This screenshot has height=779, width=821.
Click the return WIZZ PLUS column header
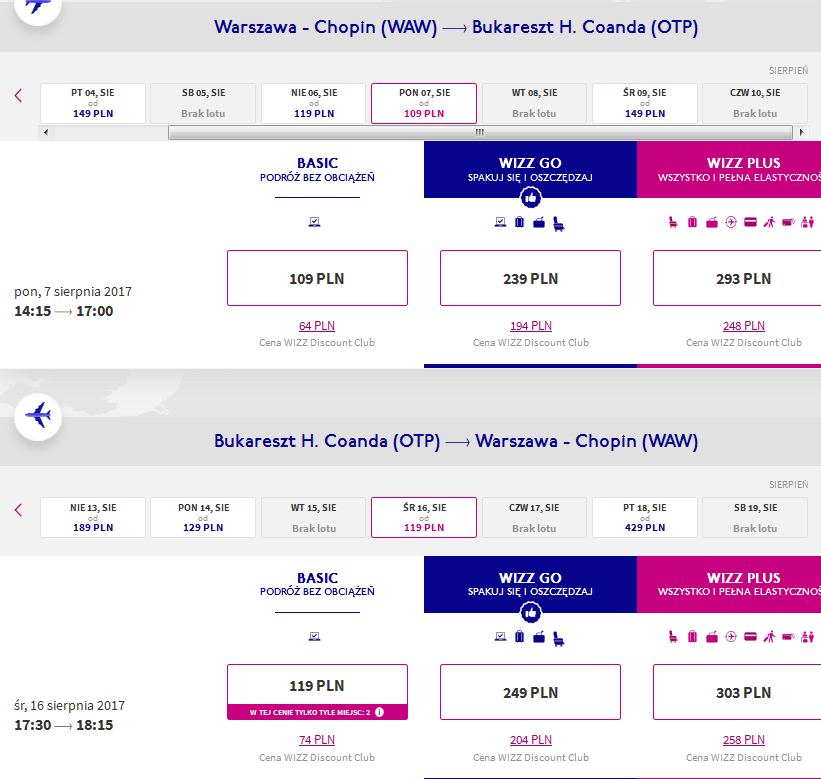point(729,584)
